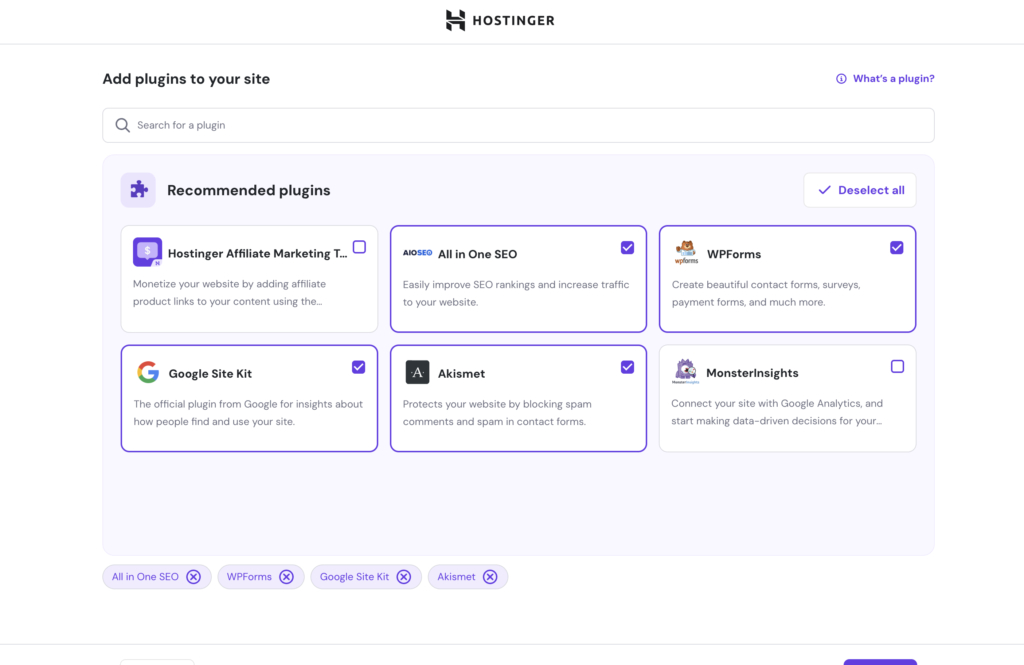Click the Search for a plugin field

click(518, 125)
